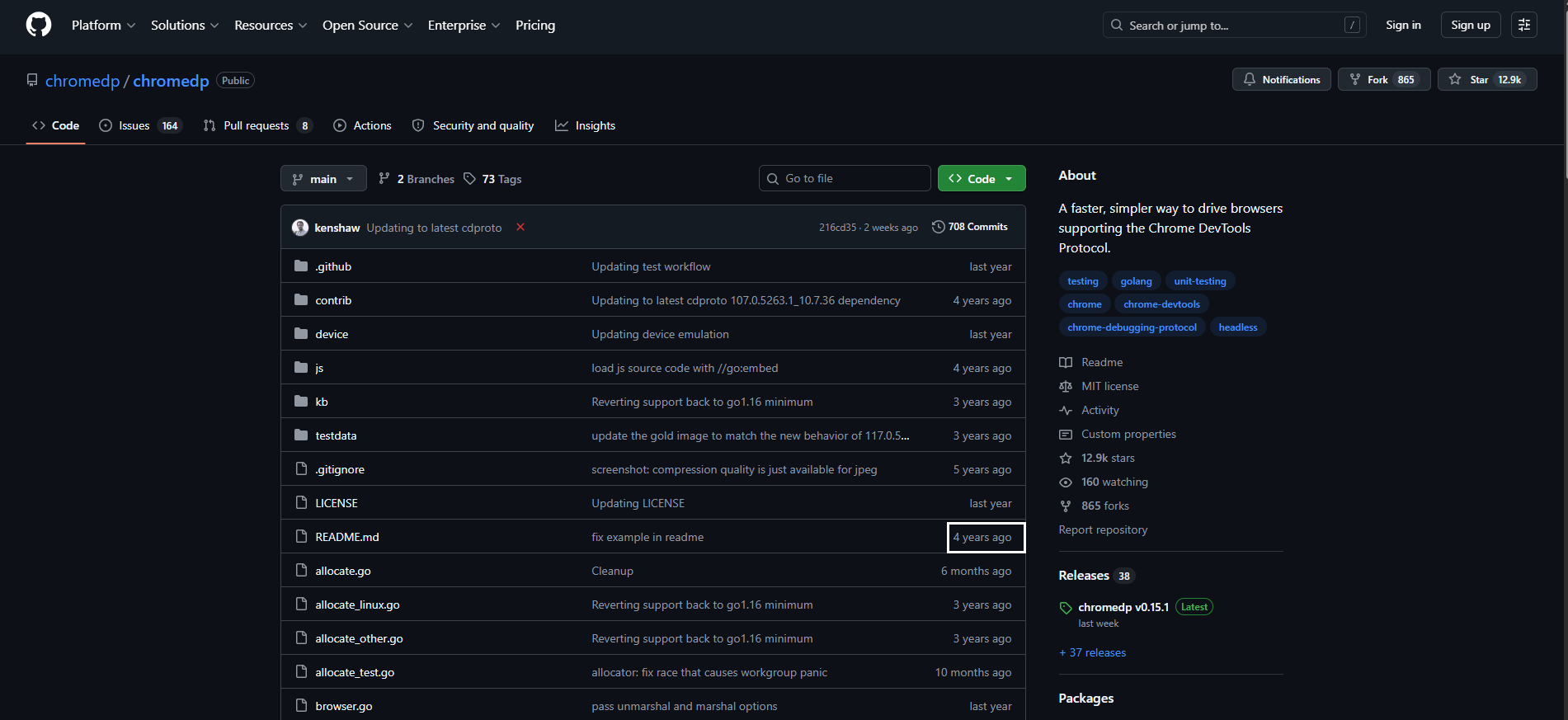Open the allocate_linux.go file

tap(357, 605)
